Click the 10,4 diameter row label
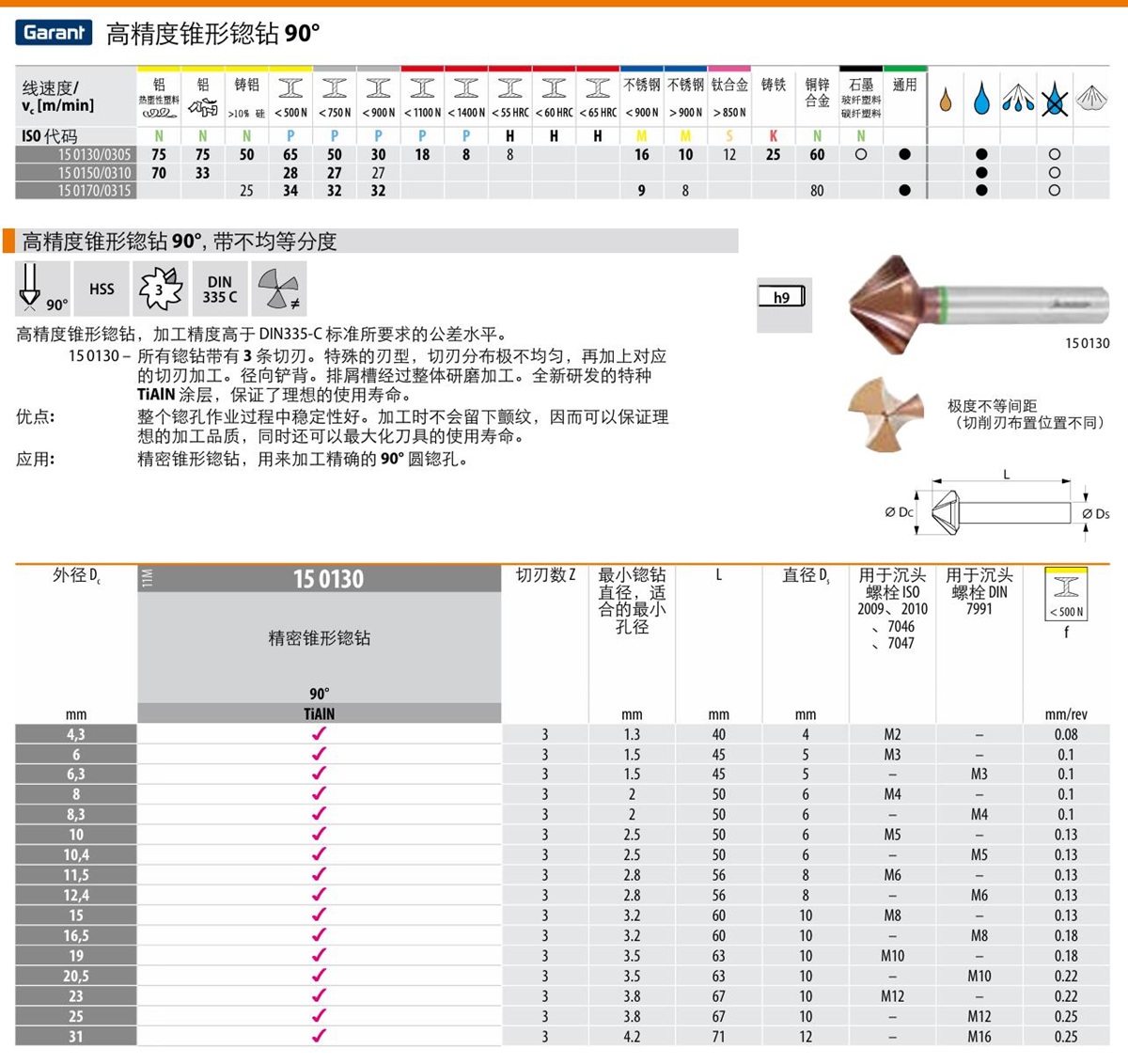Screen dimensions: 1128x1064 click(76, 855)
